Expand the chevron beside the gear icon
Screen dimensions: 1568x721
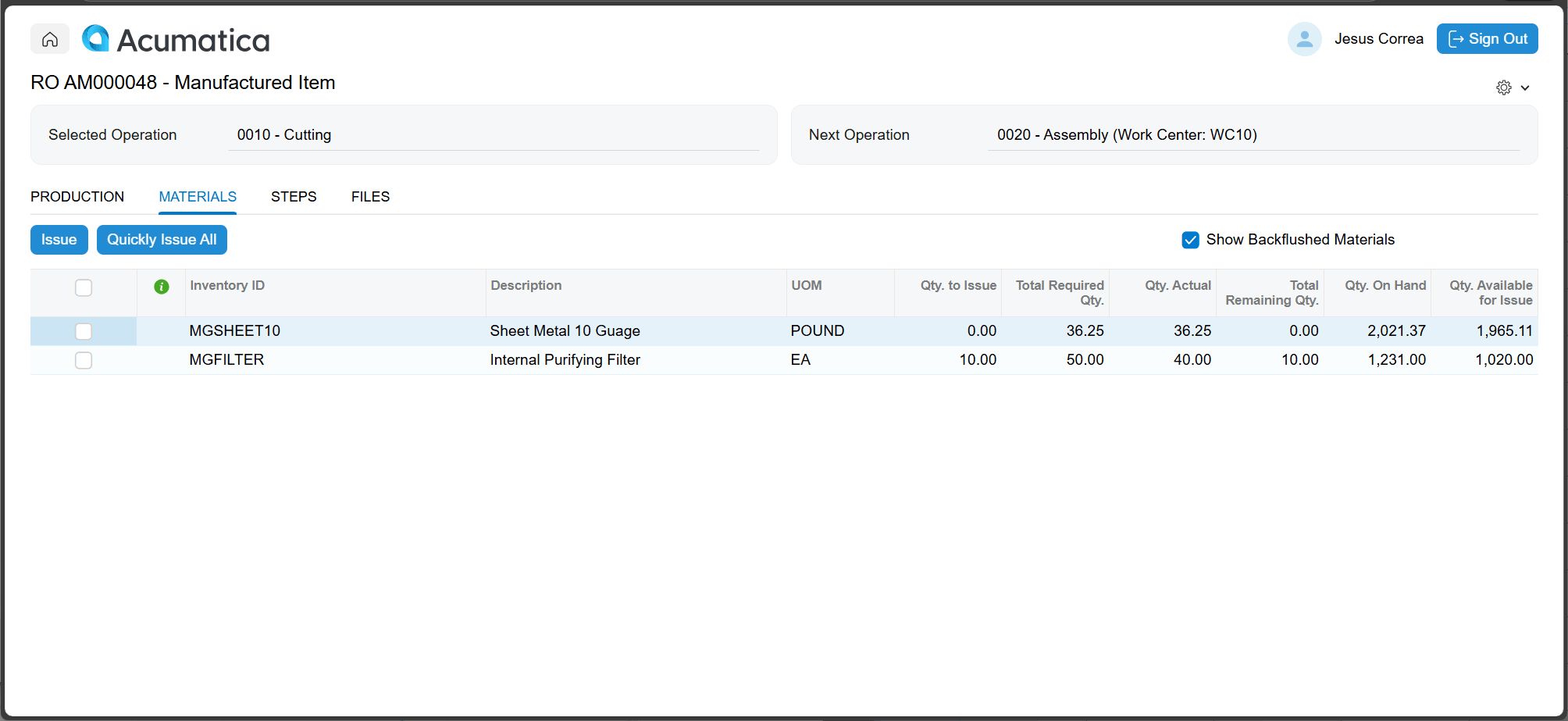(x=1524, y=87)
